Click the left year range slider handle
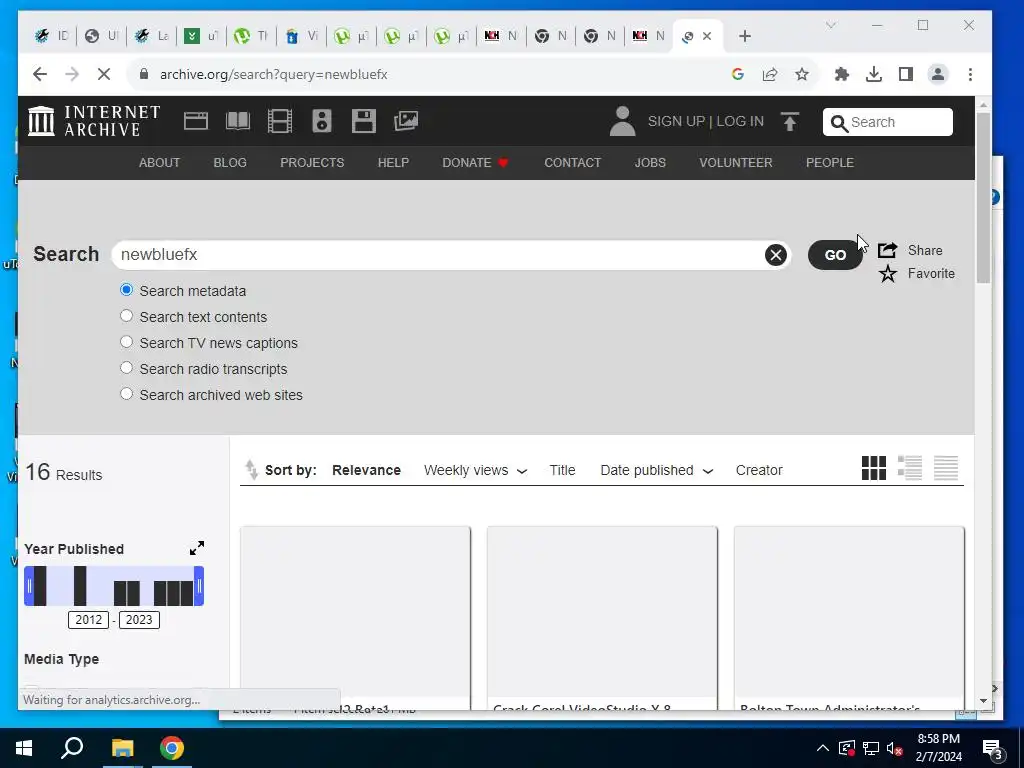1024x768 pixels. (x=29, y=586)
